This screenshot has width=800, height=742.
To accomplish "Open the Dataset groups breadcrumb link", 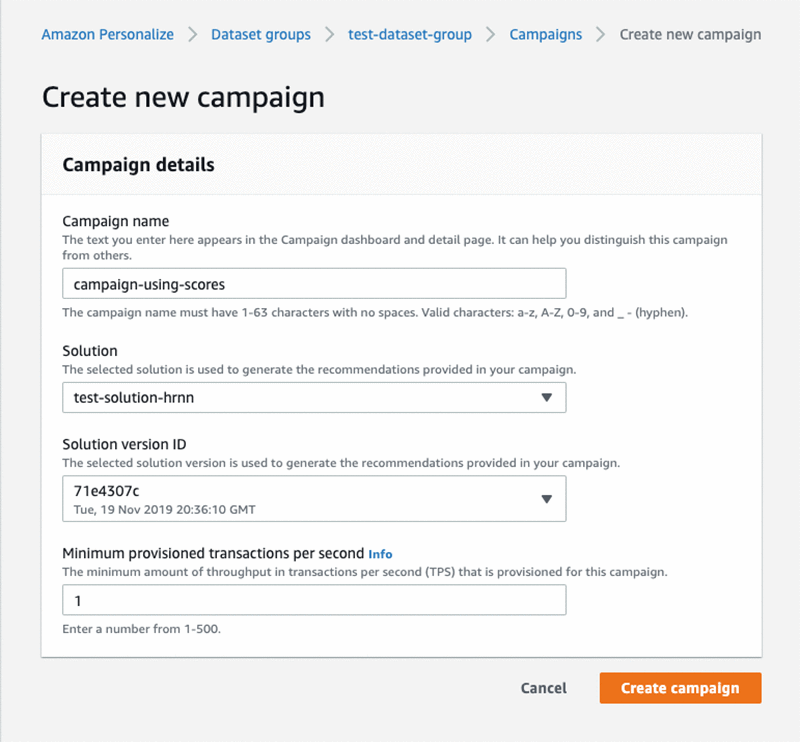I will point(261,35).
